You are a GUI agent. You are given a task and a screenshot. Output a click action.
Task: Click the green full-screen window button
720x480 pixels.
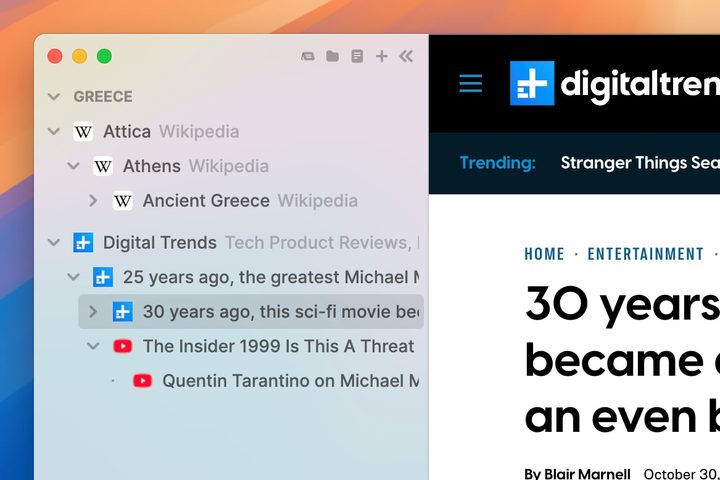pyautogui.click(x=104, y=56)
